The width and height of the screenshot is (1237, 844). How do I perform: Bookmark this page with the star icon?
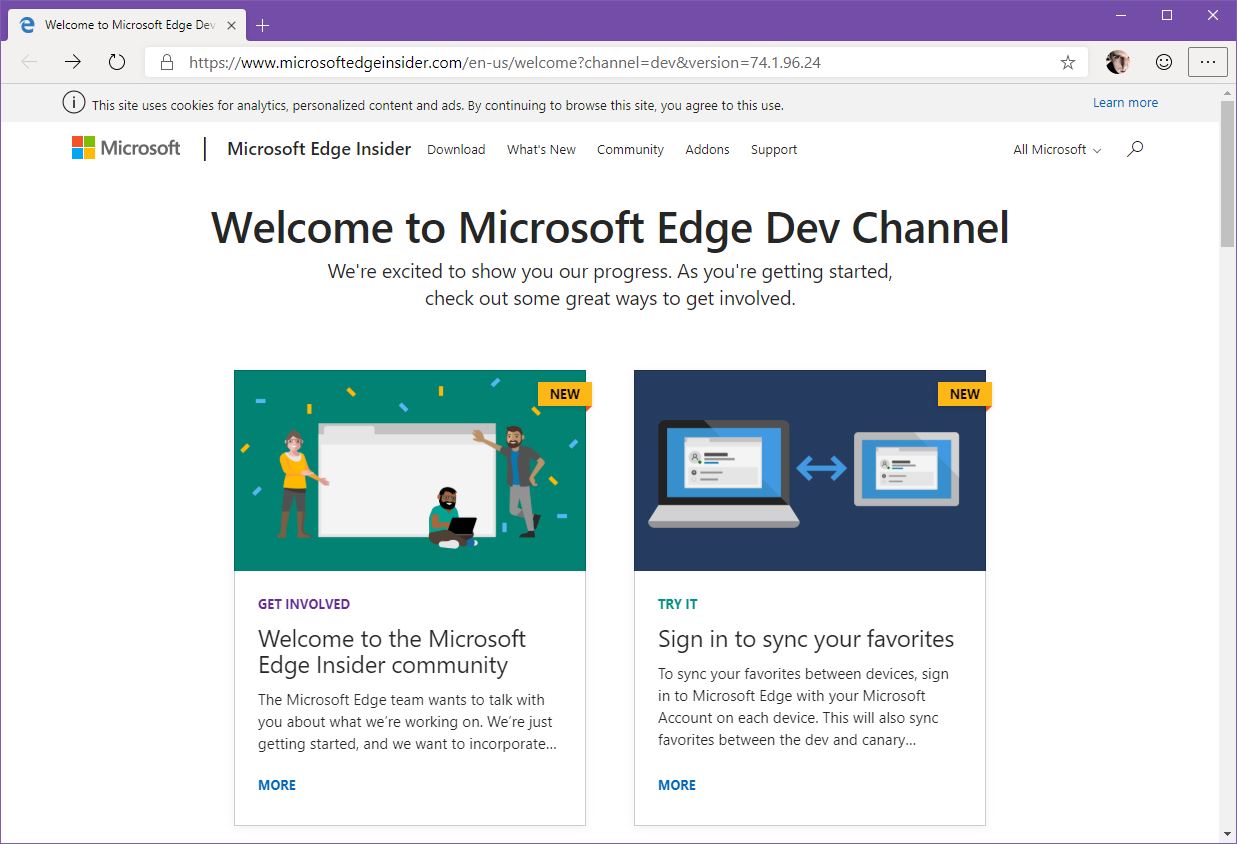point(1068,62)
